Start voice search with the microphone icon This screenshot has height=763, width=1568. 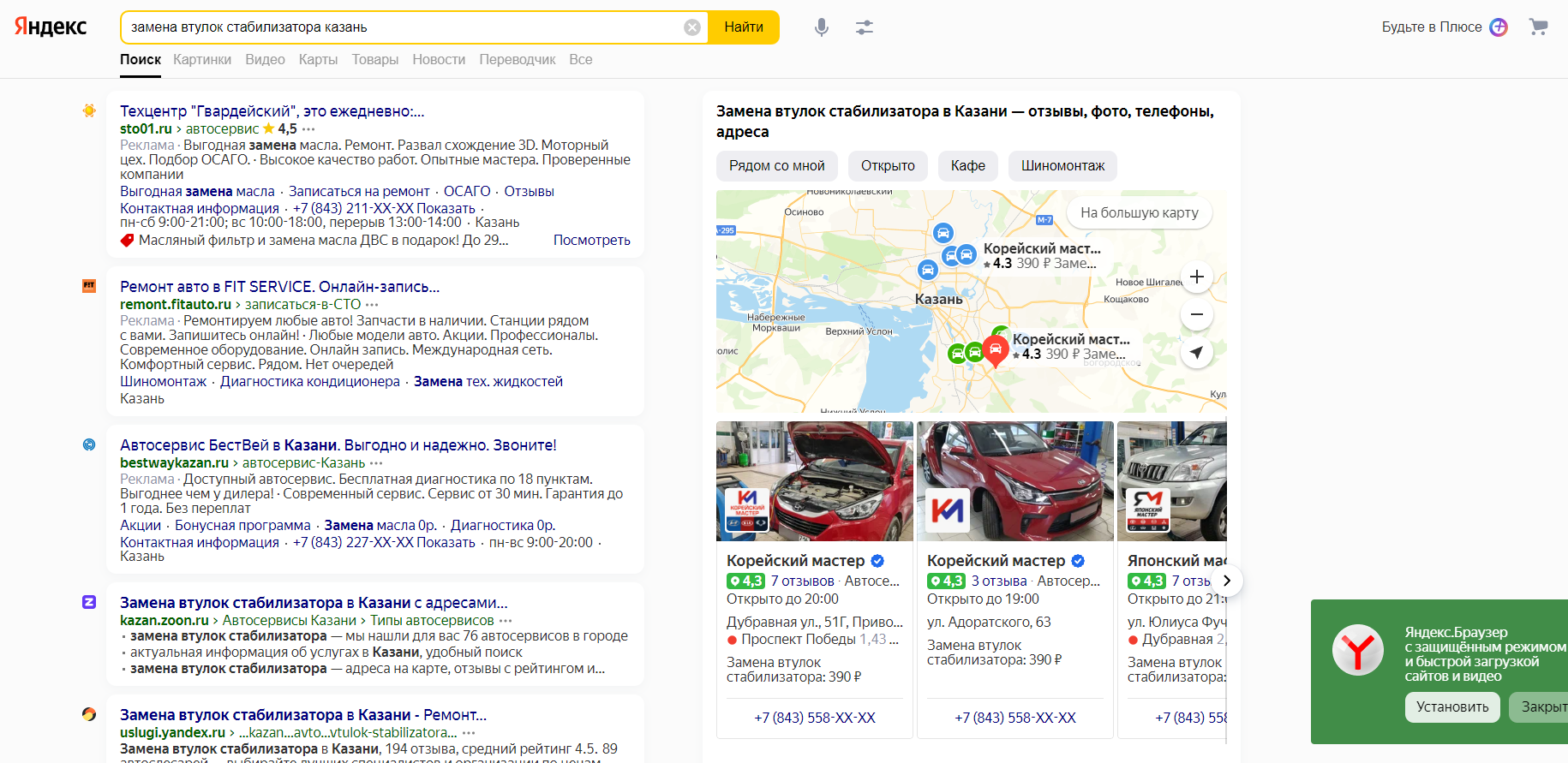(822, 27)
